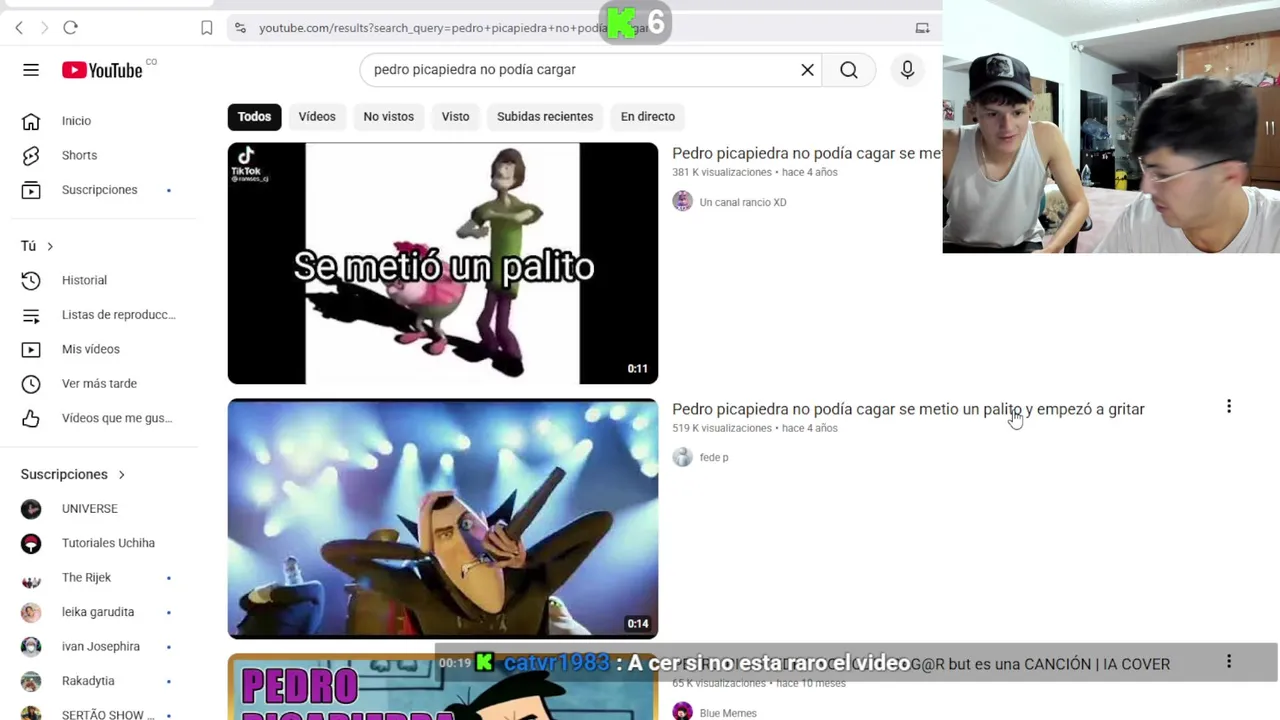The height and width of the screenshot is (720, 1280).
Task: Go to the YouTube logo home
Action: tap(102, 70)
